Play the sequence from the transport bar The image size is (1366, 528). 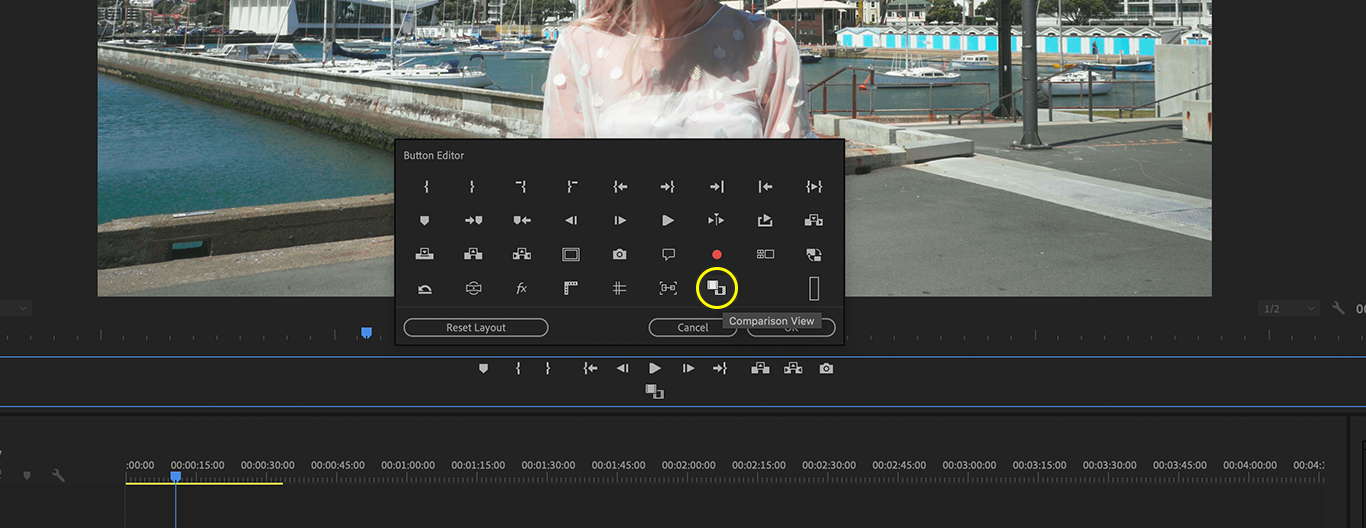655,369
